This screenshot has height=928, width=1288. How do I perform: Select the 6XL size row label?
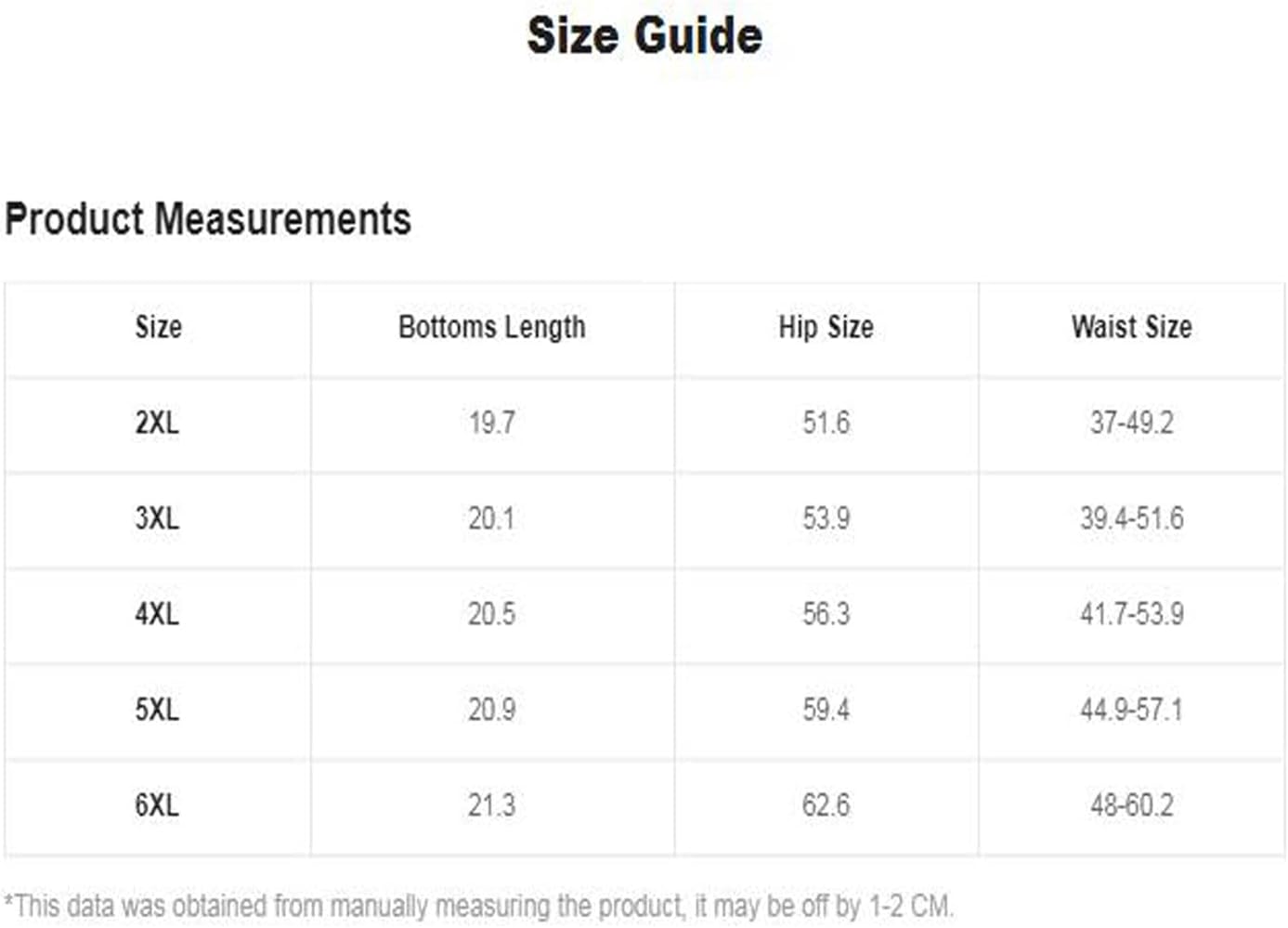pos(157,804)
